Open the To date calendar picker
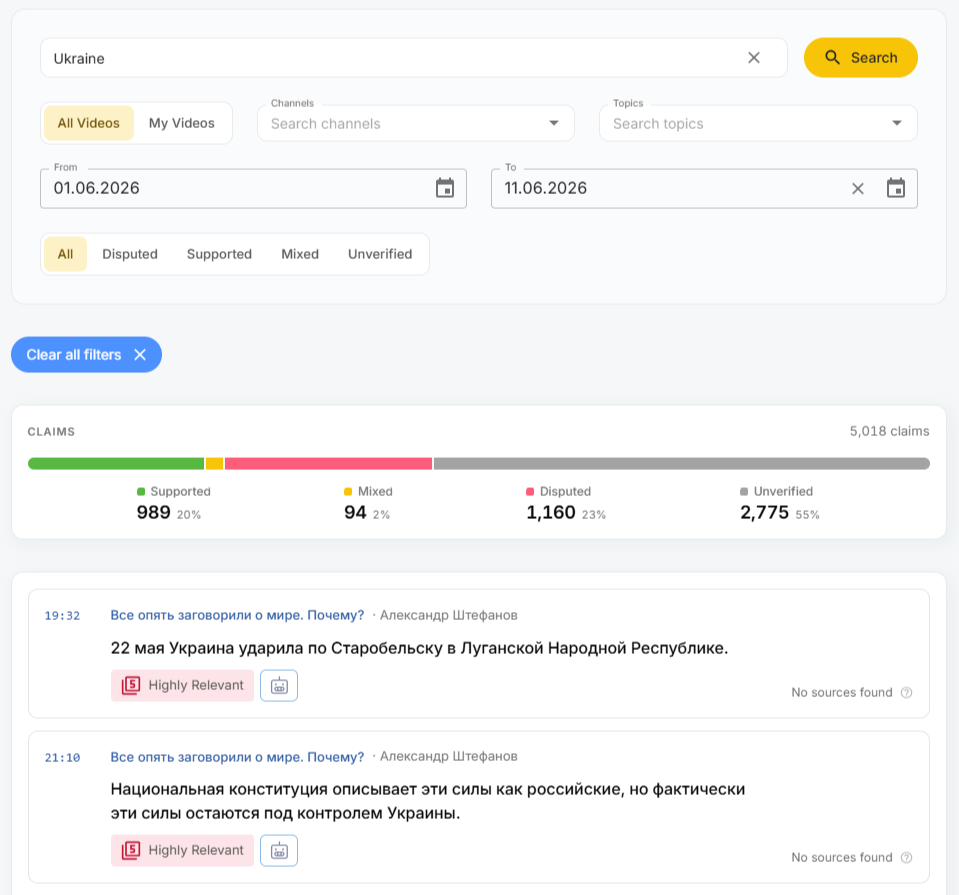This screenshot has width=959, height=895. pos(895,188)
